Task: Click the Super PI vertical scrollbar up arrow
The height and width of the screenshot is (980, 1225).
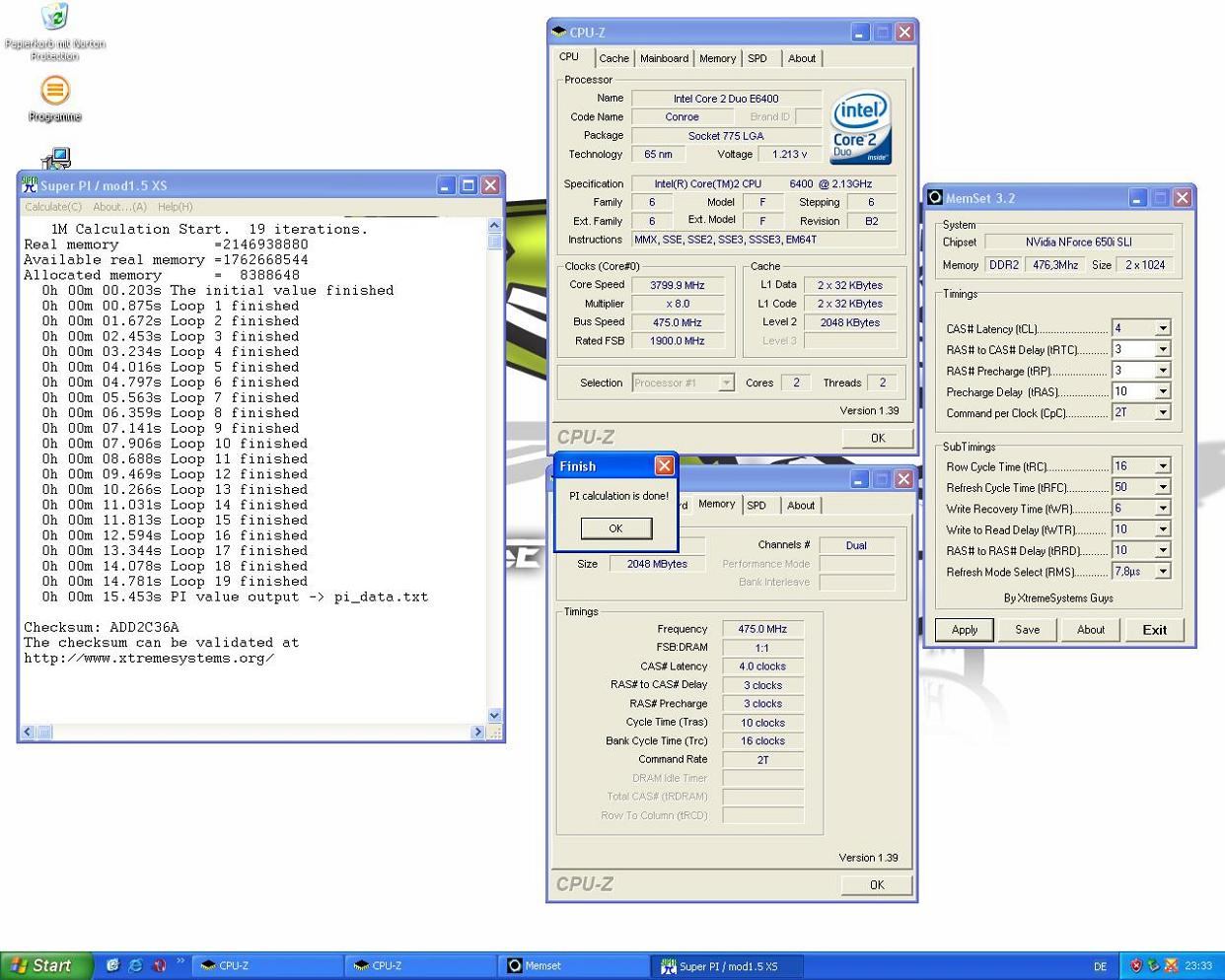Action: pyautogui.click(x=494, y=226)
